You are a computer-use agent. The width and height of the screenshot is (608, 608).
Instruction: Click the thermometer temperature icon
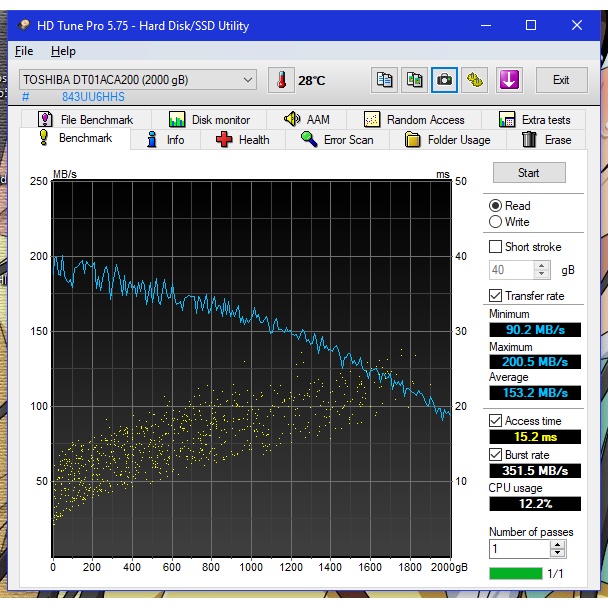[x=282, y=80]
